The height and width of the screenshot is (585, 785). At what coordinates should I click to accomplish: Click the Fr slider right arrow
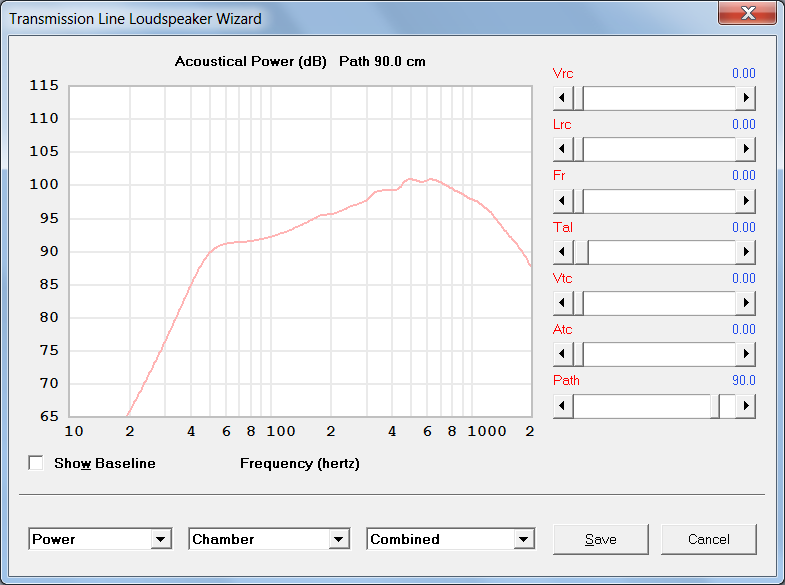(745, 201)
